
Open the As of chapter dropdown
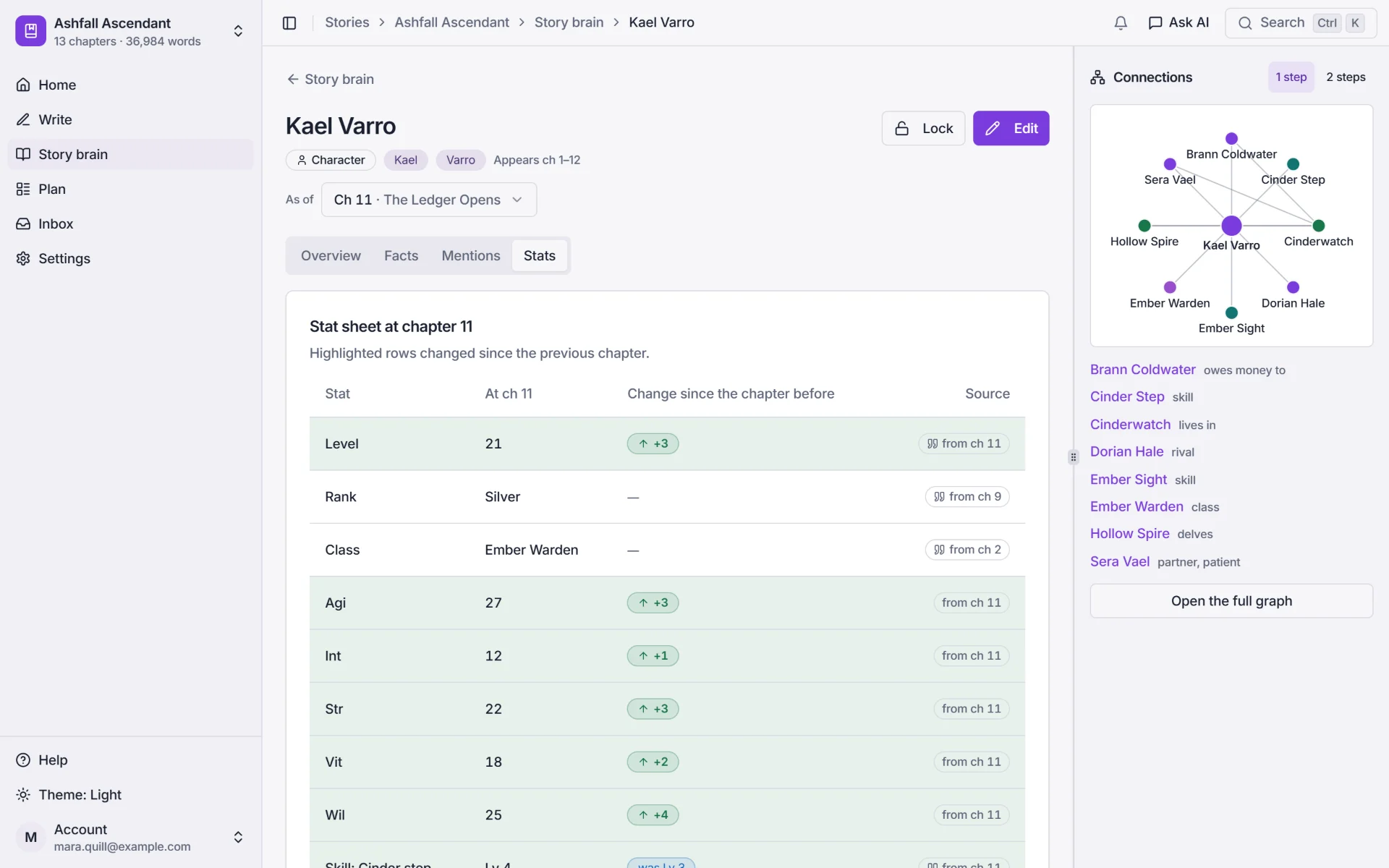click(429, 200)
